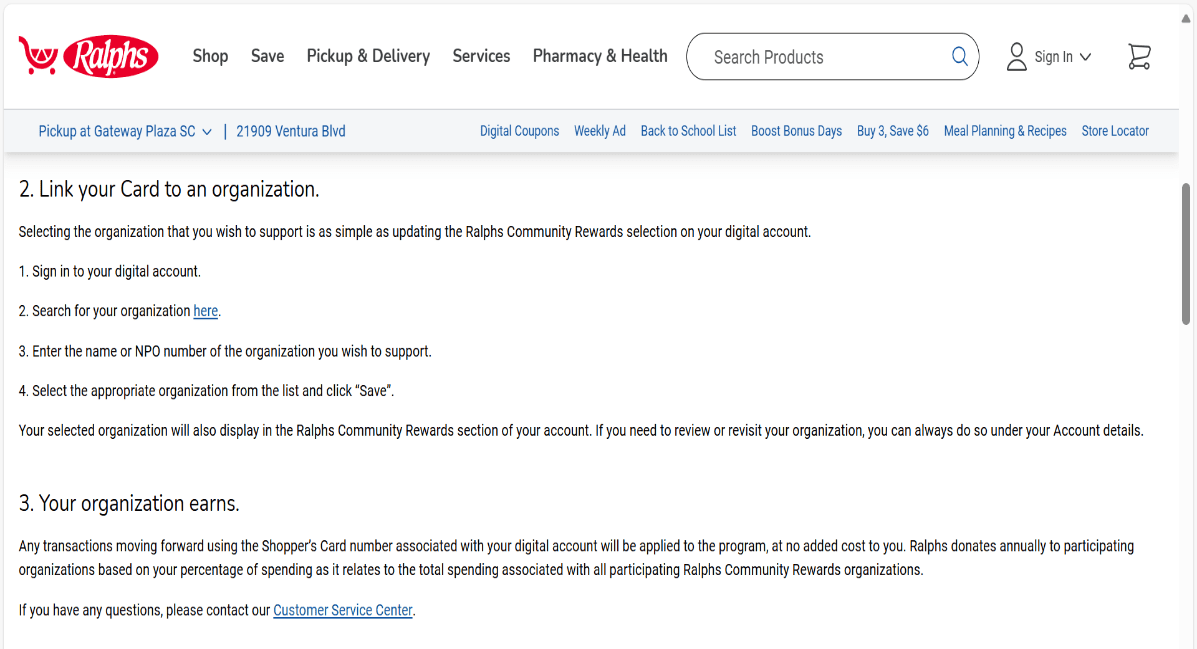Image resolution: width=1197 pixels, height=649 pixels.
Task: Click the 'Sign In' label text
Action: (1053, 57)
